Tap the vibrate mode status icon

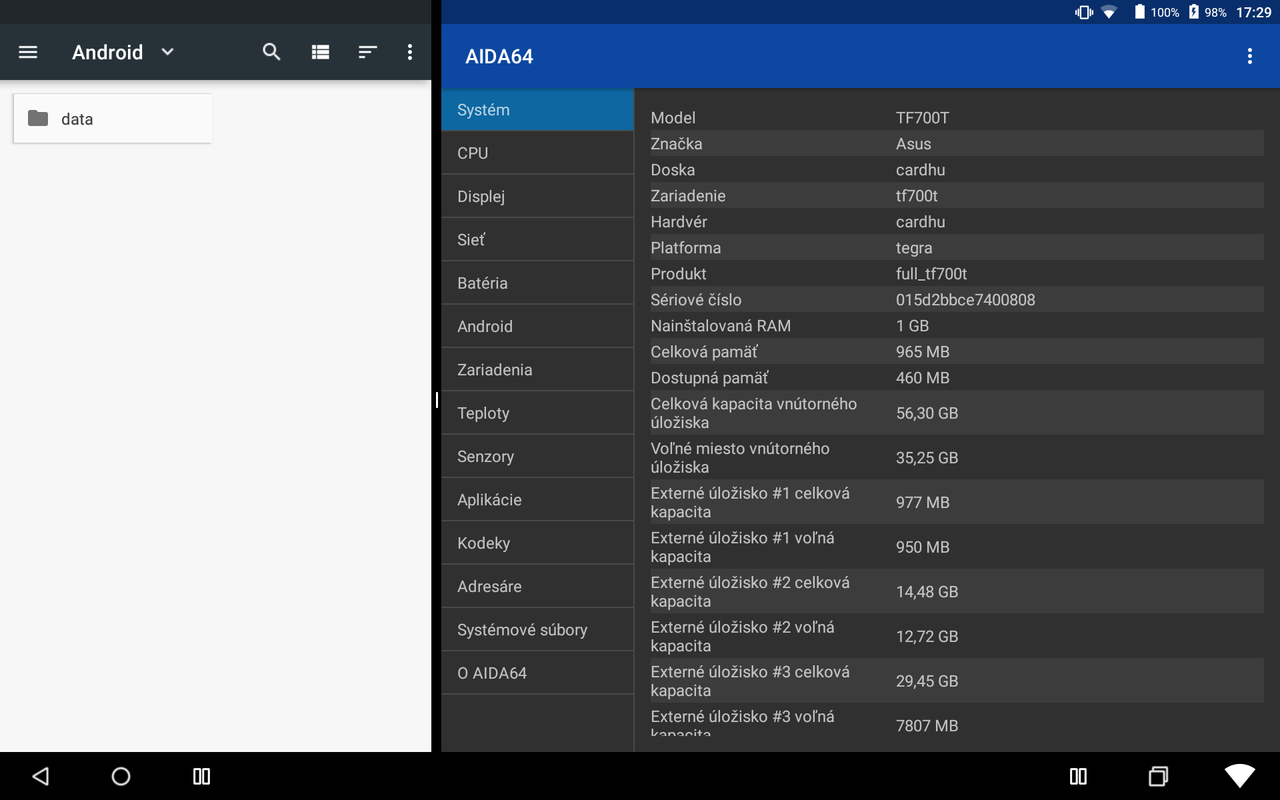1084,12
